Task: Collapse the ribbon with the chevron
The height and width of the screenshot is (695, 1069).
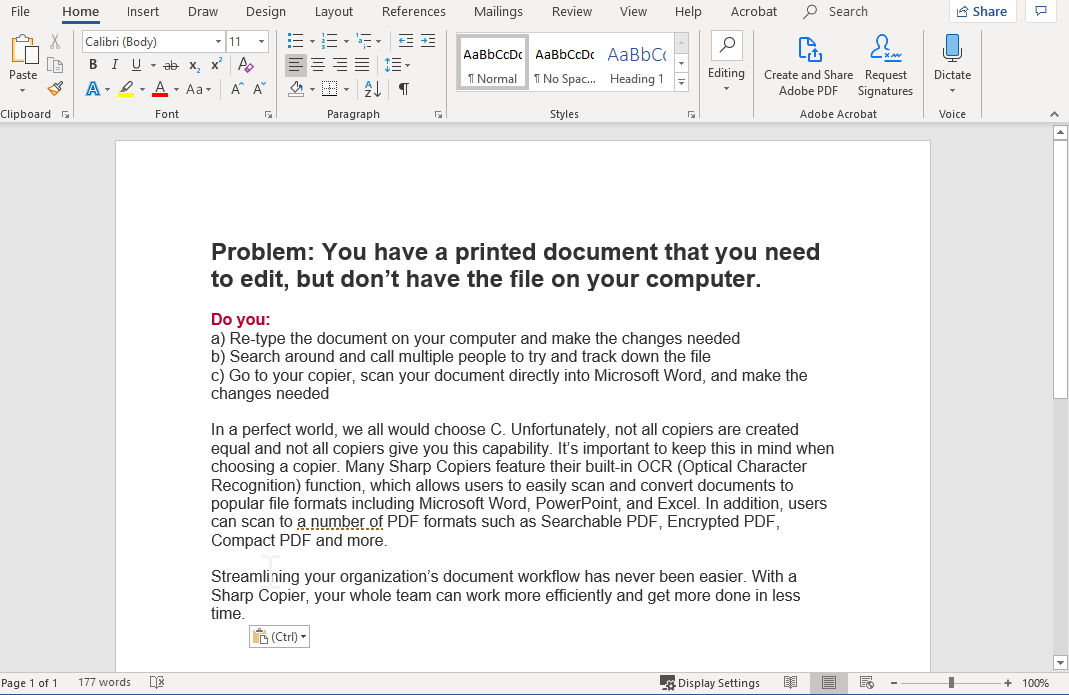Action: tap(1054, 114)
